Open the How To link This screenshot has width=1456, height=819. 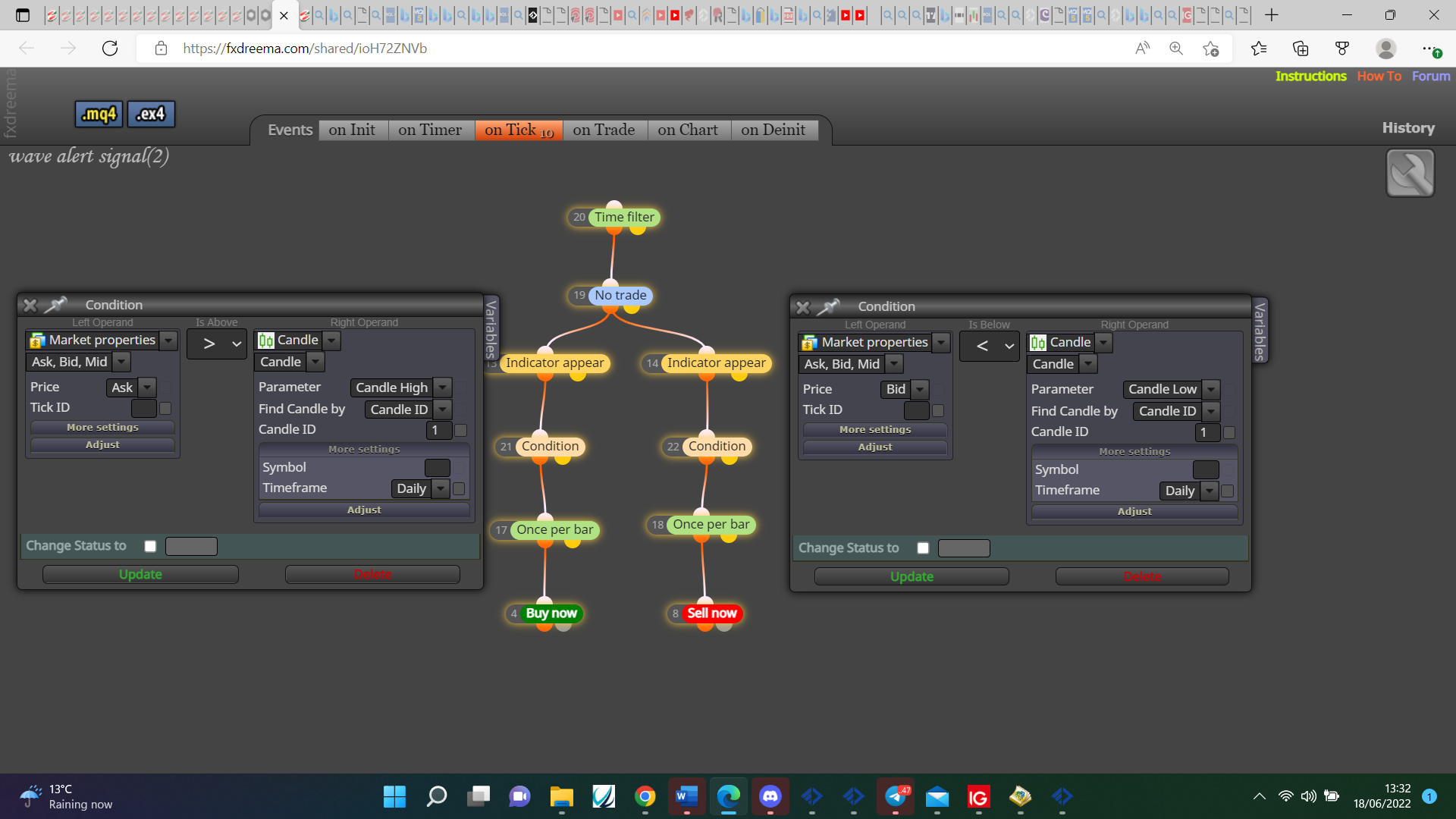tap(1379, 76)
